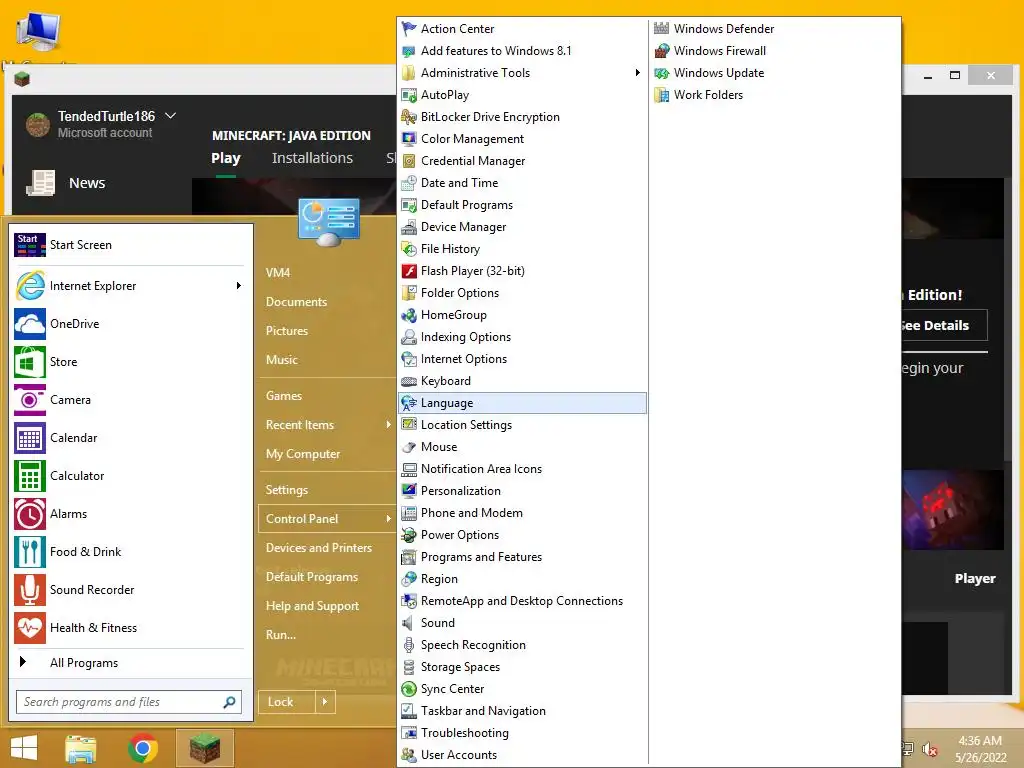Viewport: 1024px width, 768px height.
Task: Open the HomeGroup icon
Action: [x=409, y=315]
